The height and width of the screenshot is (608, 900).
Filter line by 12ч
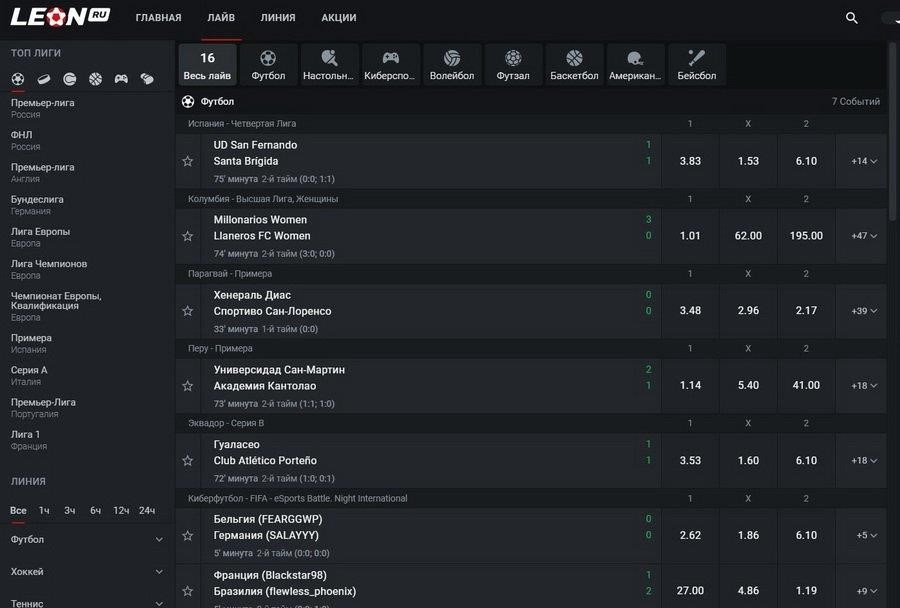[x=121, y=510]
